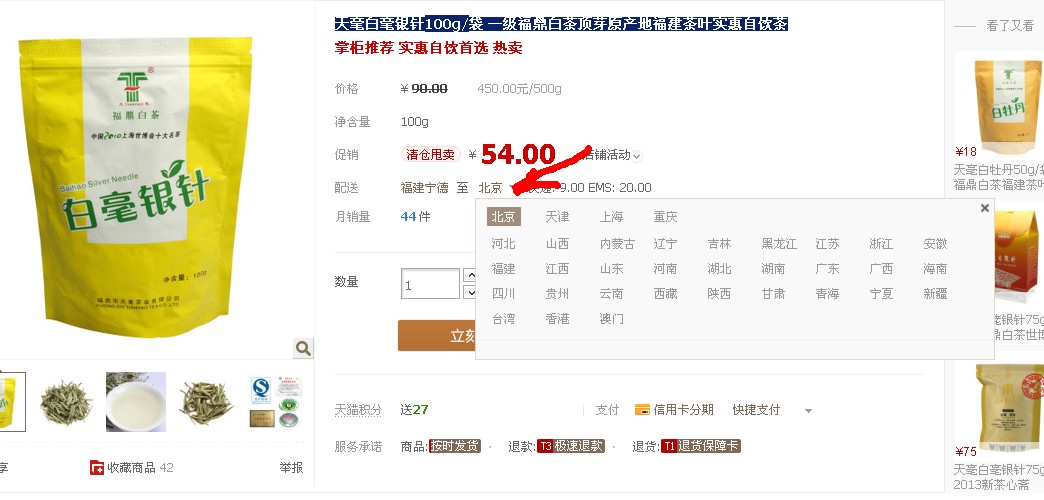
Task: Select 云南 province option
Action: pos(611,293)
